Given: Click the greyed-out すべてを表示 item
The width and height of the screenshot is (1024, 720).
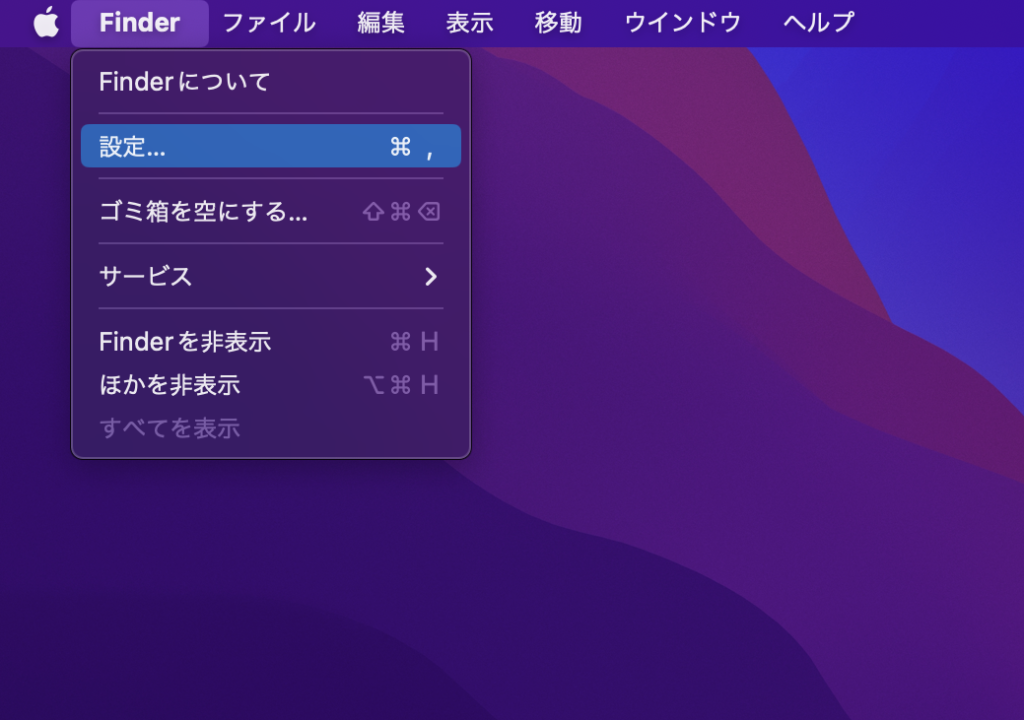Looking at the screenshot, I should pyautogui.click(x=271, y=429).
